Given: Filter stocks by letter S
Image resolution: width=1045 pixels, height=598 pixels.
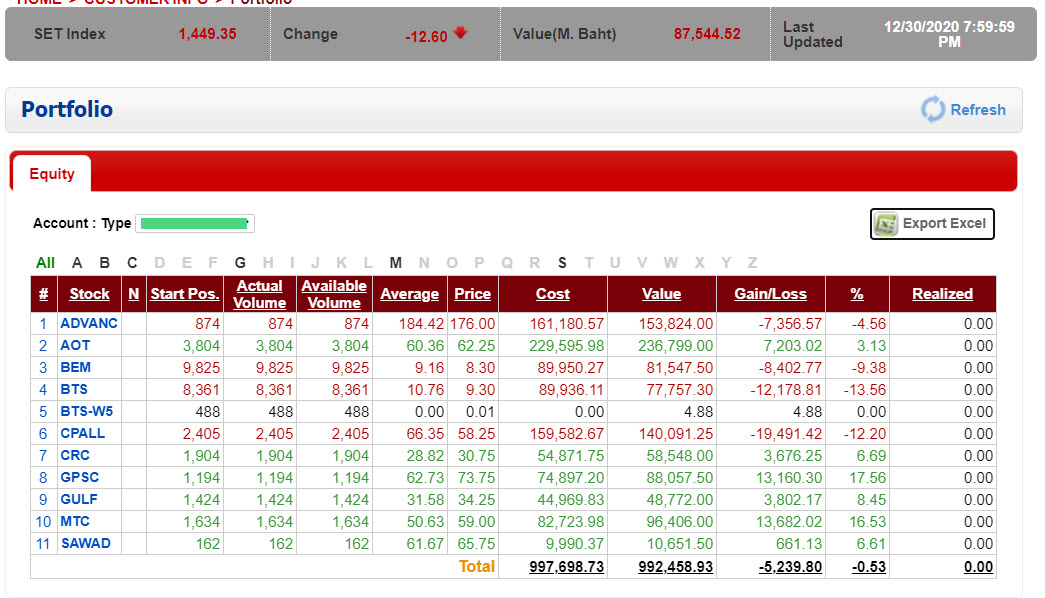Looking at the screenshot, I should tap(562, 263).
